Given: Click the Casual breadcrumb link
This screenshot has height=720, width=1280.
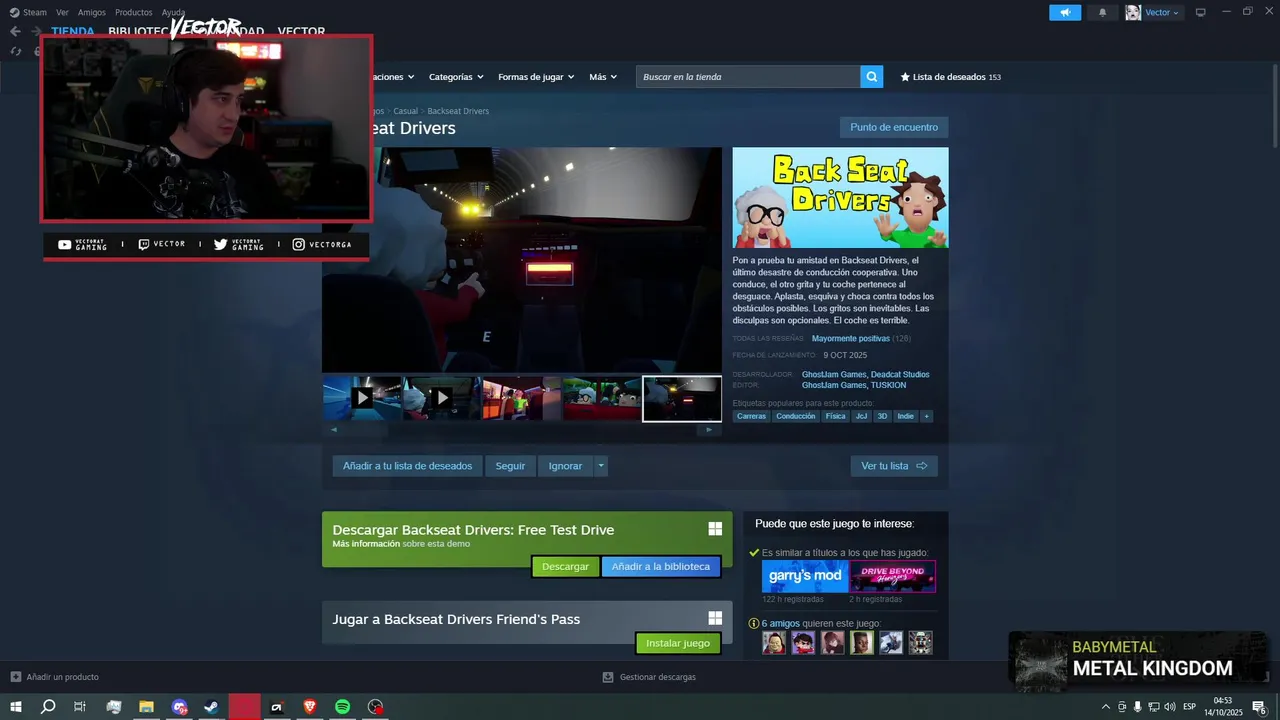Looking at the screenshot, I should pyautogui.click(x=405, y=111).
